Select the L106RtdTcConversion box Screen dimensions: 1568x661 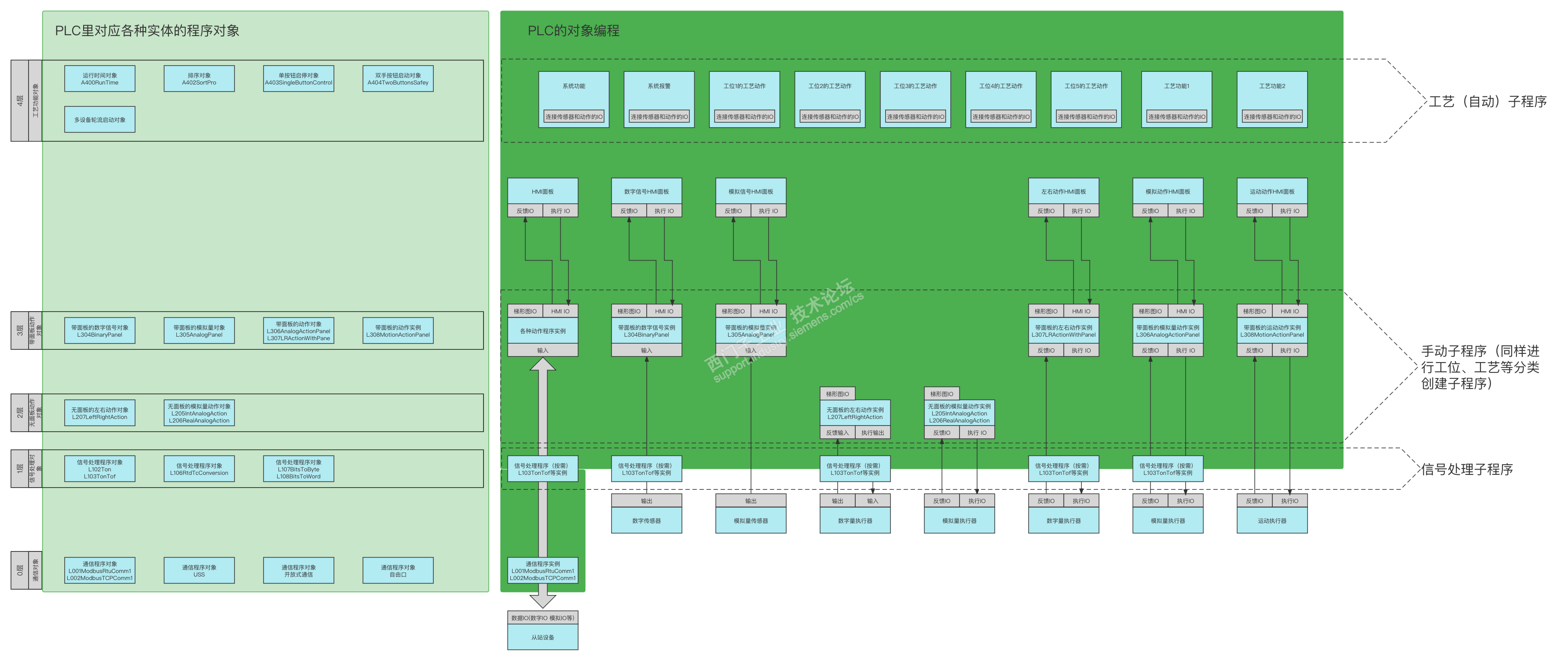click(x=199, y=469)
